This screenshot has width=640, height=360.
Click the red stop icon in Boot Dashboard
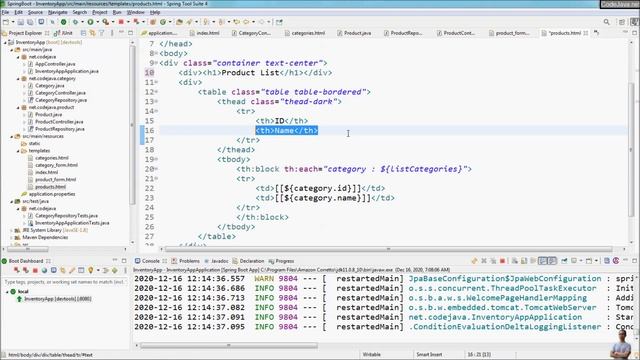point(35,270)
